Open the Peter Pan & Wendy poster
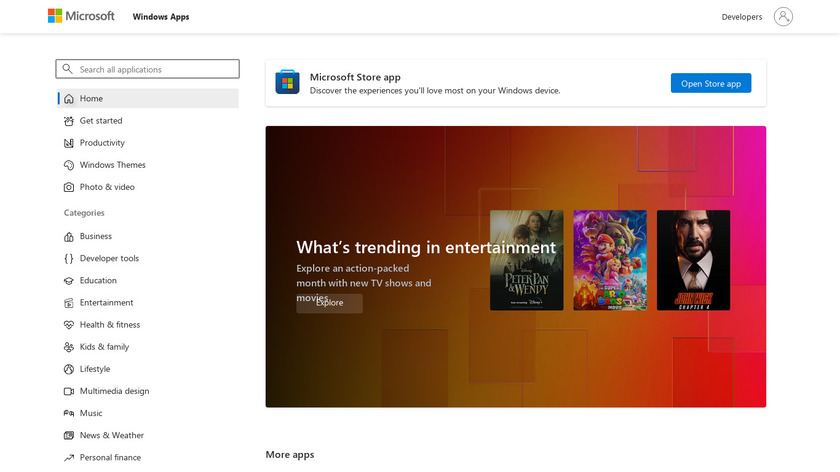This screenshot has height=472, width=840. 527,260
